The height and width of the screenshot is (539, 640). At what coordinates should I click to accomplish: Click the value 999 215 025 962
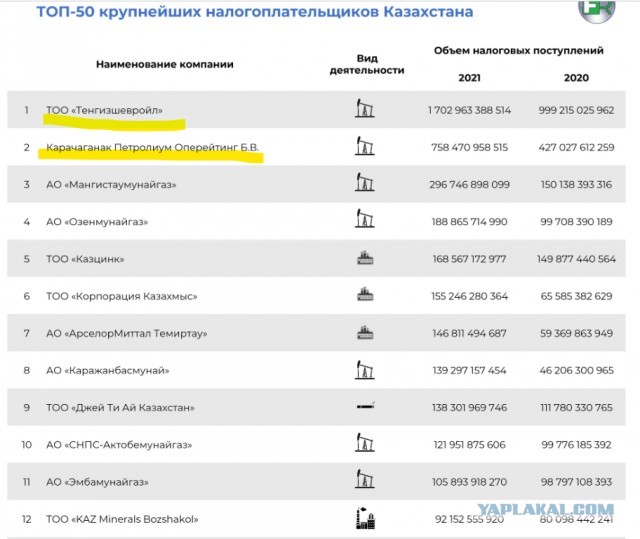pos(576,110)
